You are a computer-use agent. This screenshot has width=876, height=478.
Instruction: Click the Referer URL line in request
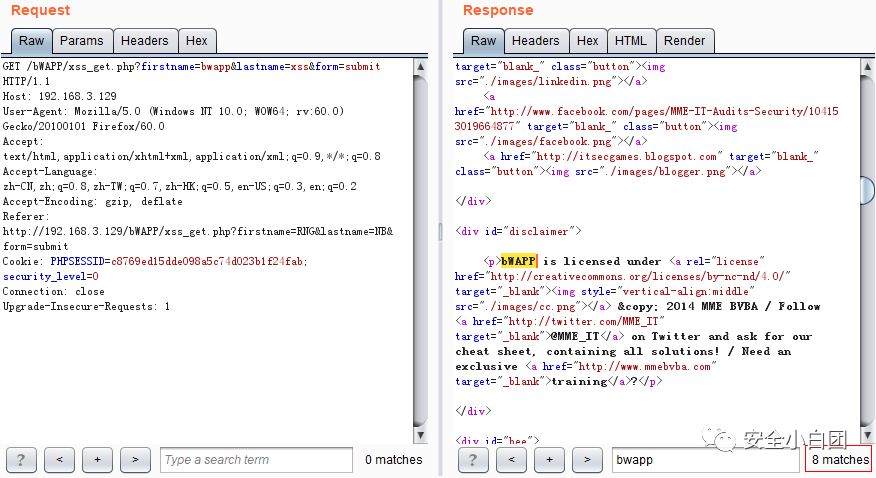click(x=198, y=231)
